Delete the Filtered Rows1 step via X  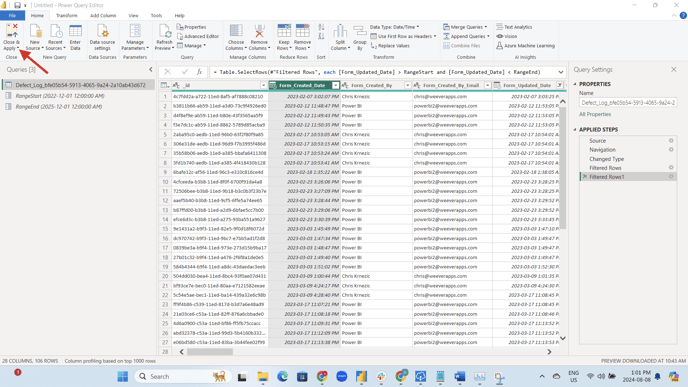(x=584, y=176)
